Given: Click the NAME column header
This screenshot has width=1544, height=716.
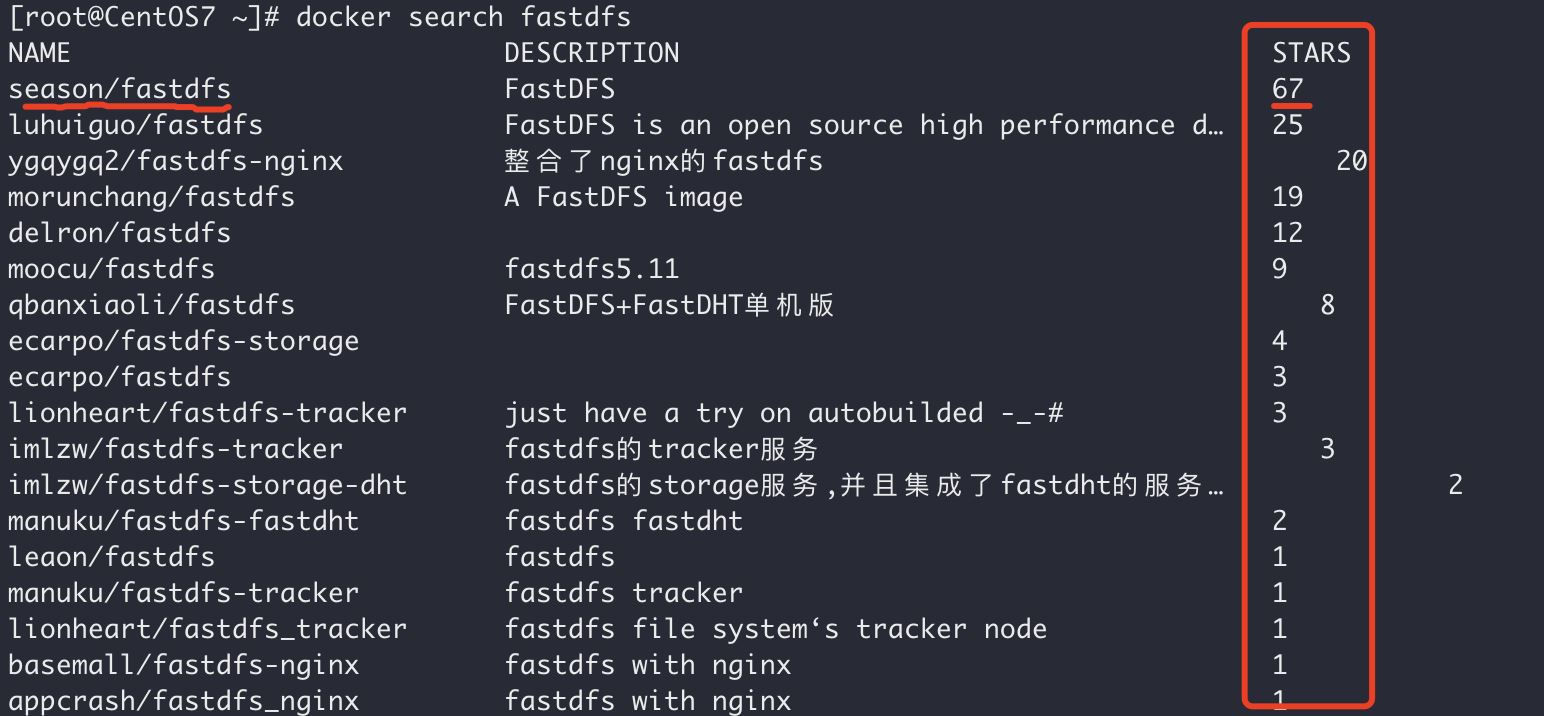Looking at the screenshot, I should [x=40, y=53].
